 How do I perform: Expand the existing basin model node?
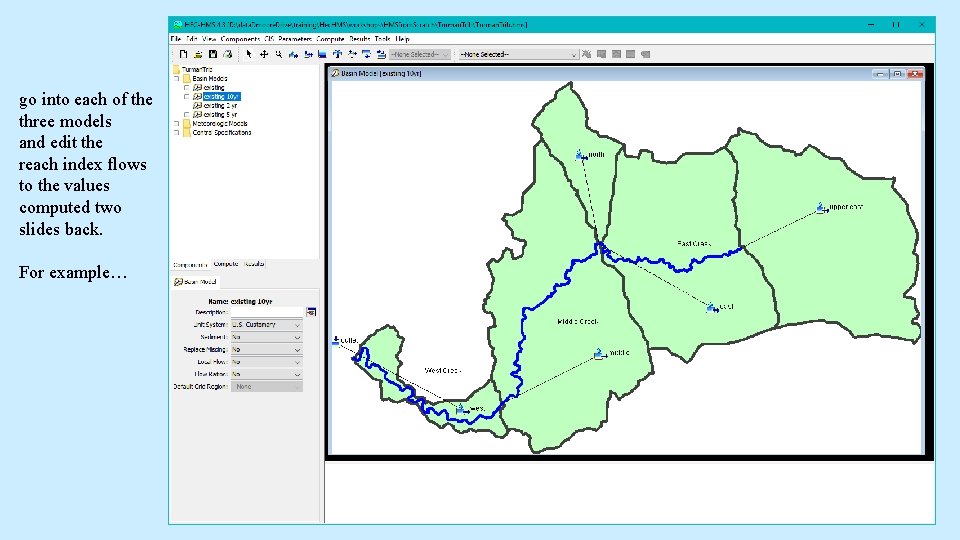(x=187, y=88)
